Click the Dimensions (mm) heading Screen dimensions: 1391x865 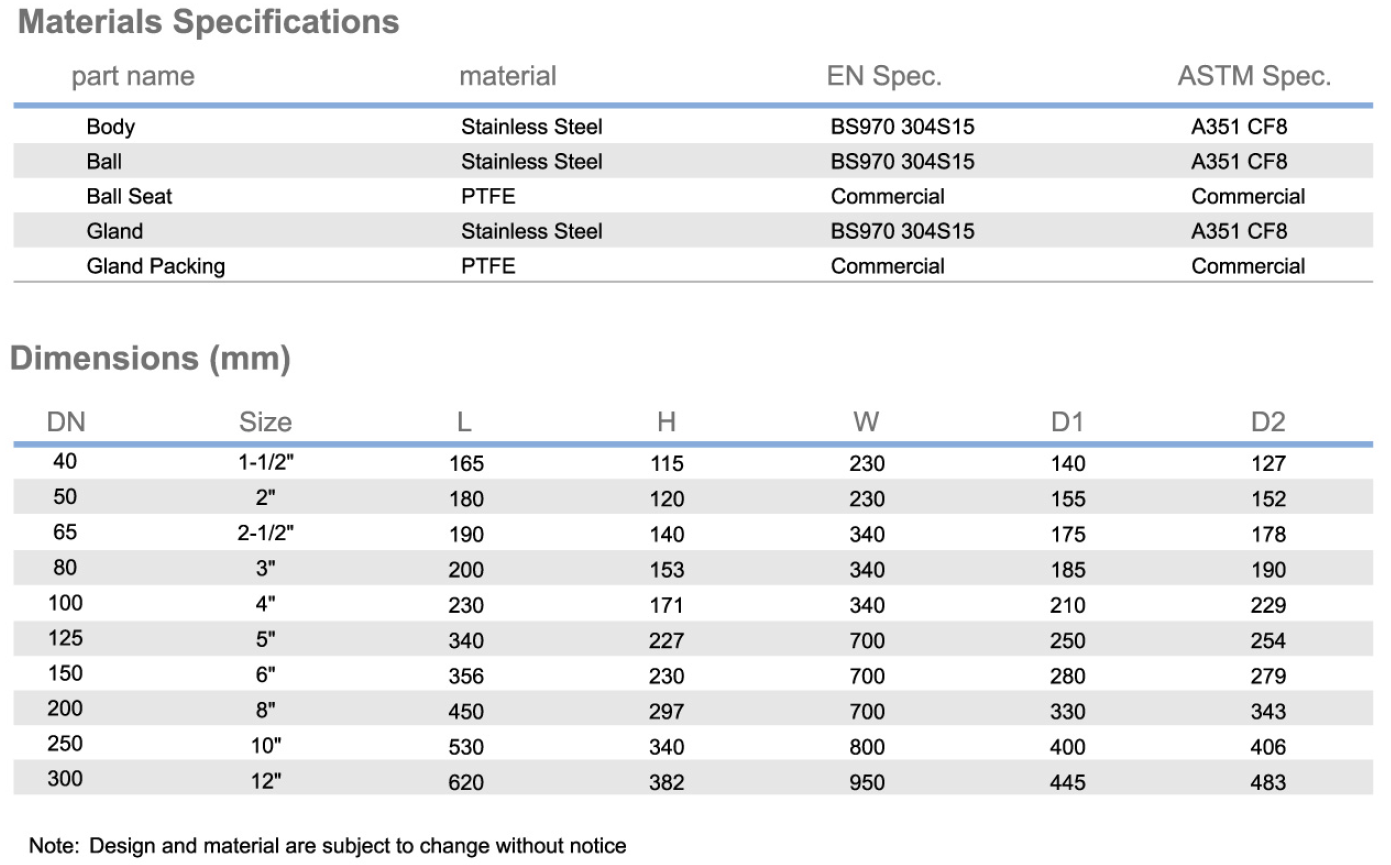150,359
